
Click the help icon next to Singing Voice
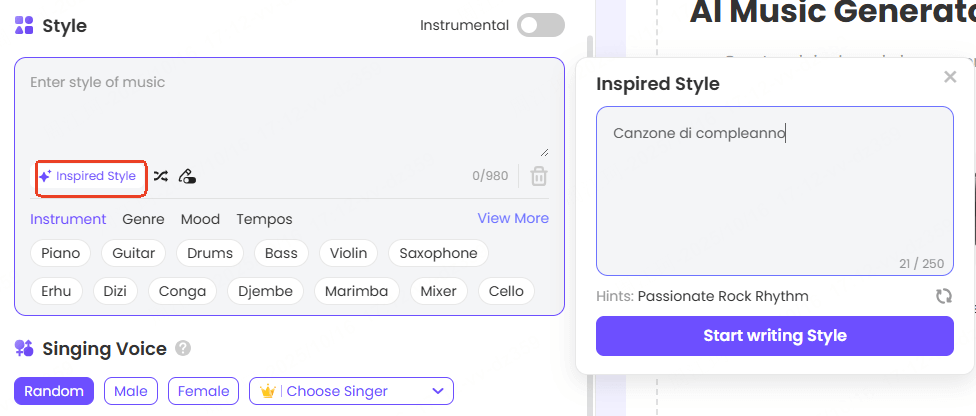183,349
